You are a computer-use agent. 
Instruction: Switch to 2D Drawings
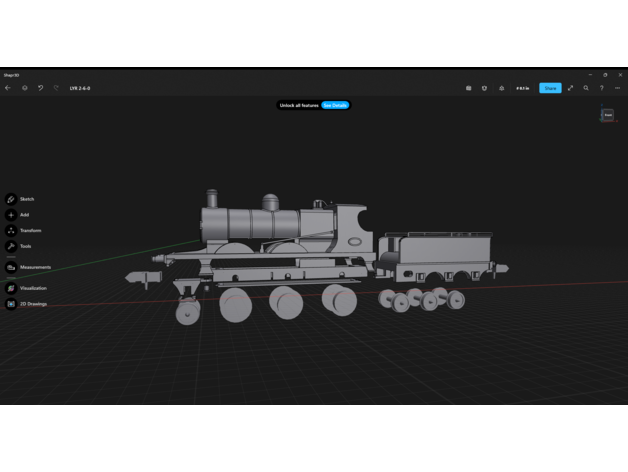[11, 303]
